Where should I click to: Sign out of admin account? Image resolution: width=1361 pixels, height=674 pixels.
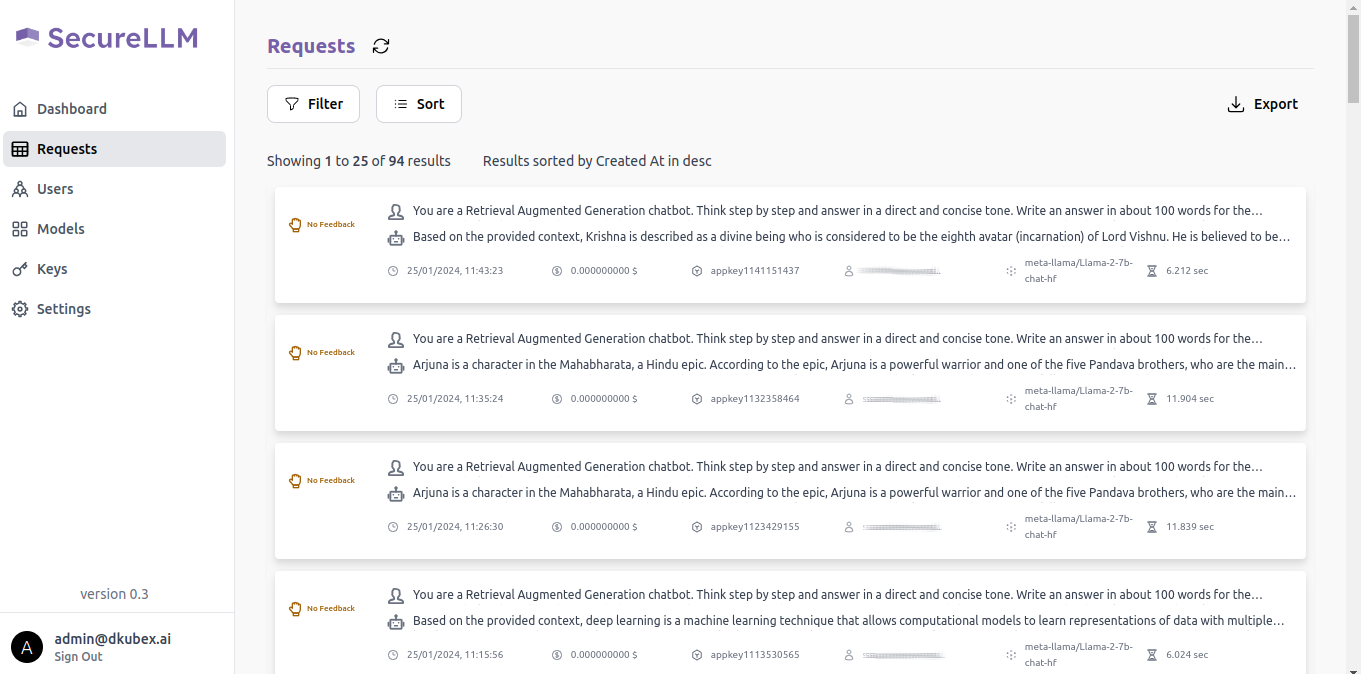pyautogui.click(x=78, y=657)
